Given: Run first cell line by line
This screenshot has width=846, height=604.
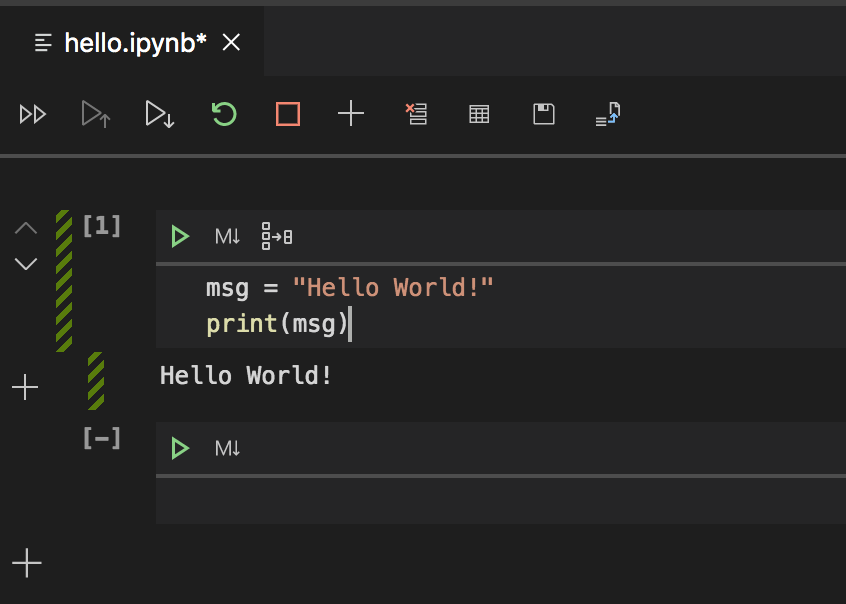Looking at the screenshot, I should (x=277, y=237).
